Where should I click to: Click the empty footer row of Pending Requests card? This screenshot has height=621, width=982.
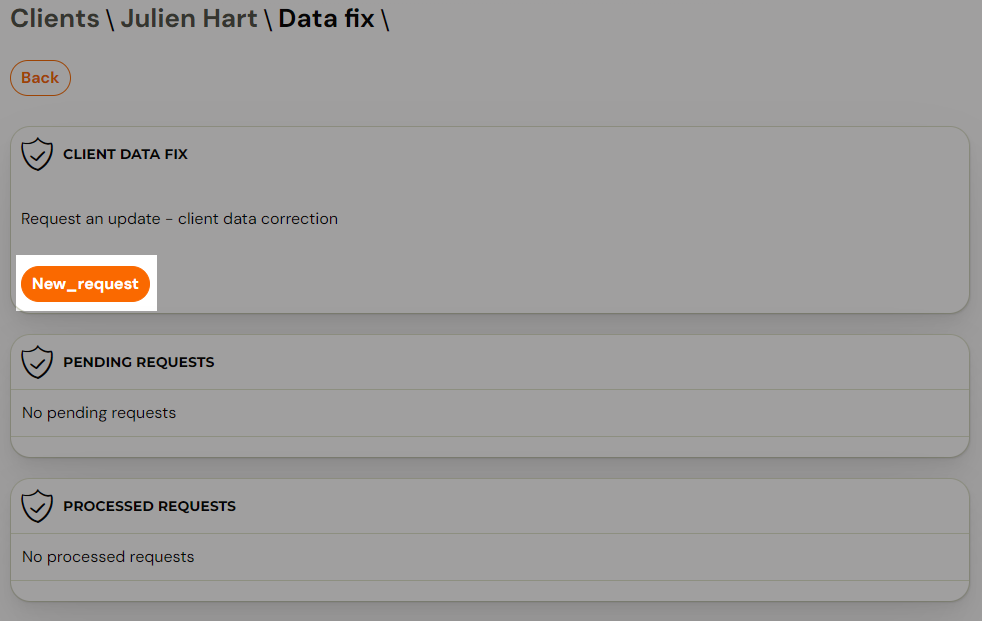[490, 446]
